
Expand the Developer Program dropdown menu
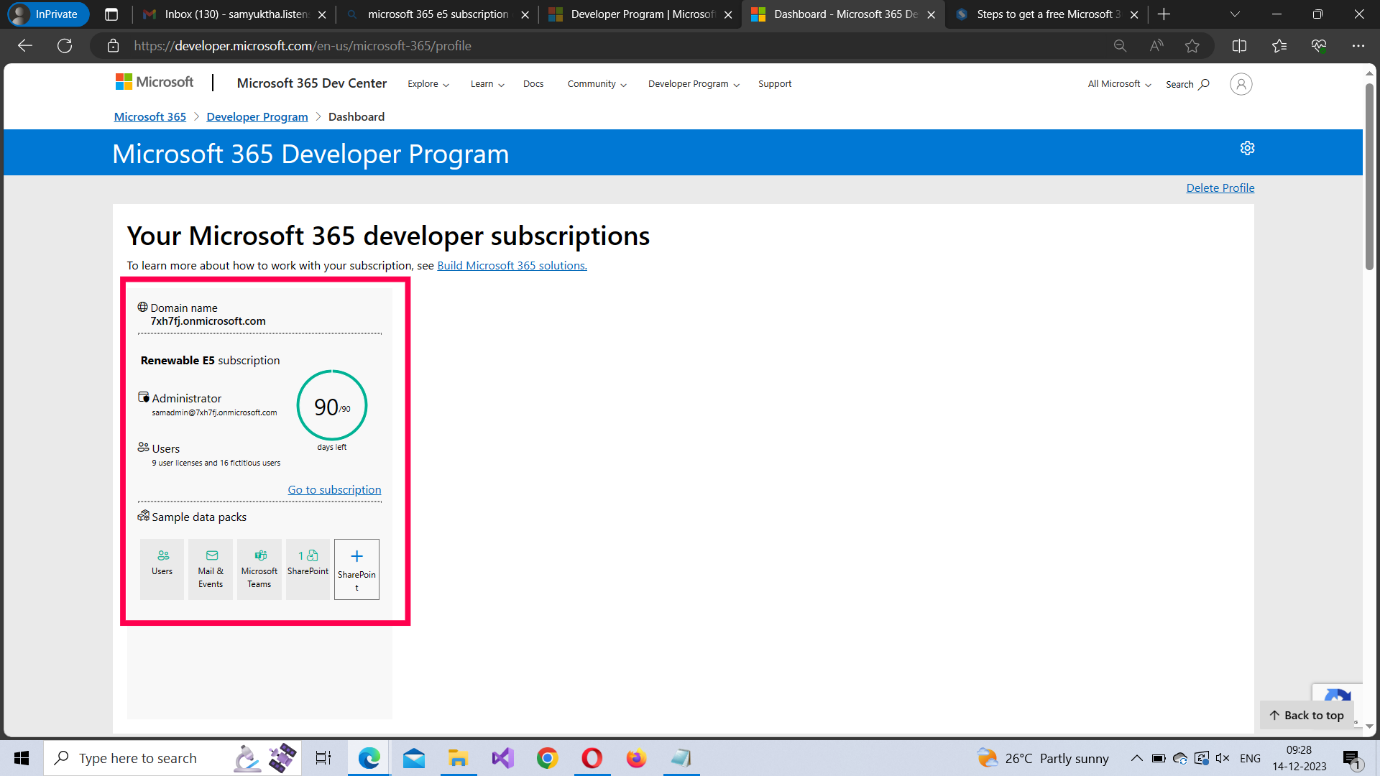[x=693, y=84]
